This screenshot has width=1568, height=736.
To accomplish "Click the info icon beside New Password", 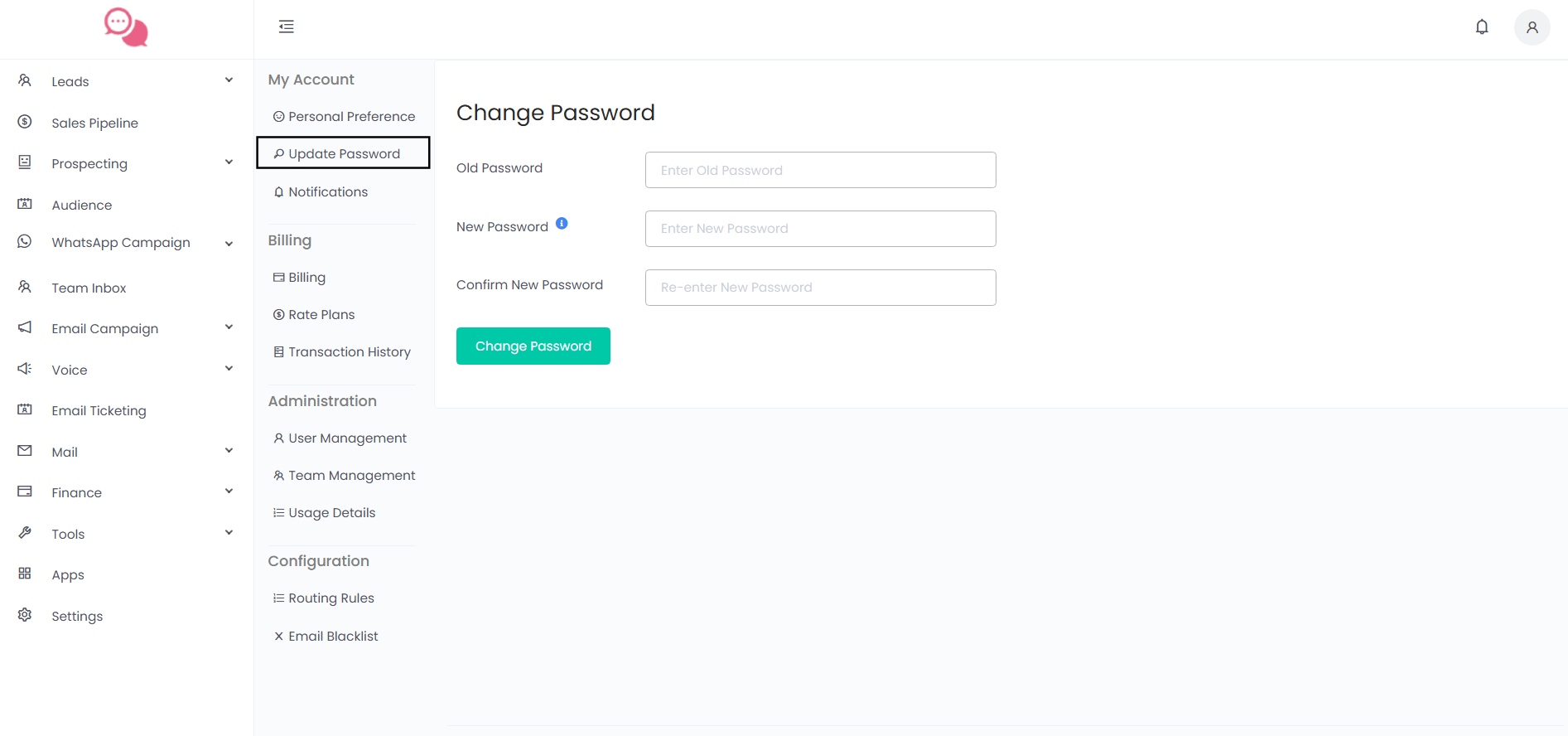I will tap(562, 222).
